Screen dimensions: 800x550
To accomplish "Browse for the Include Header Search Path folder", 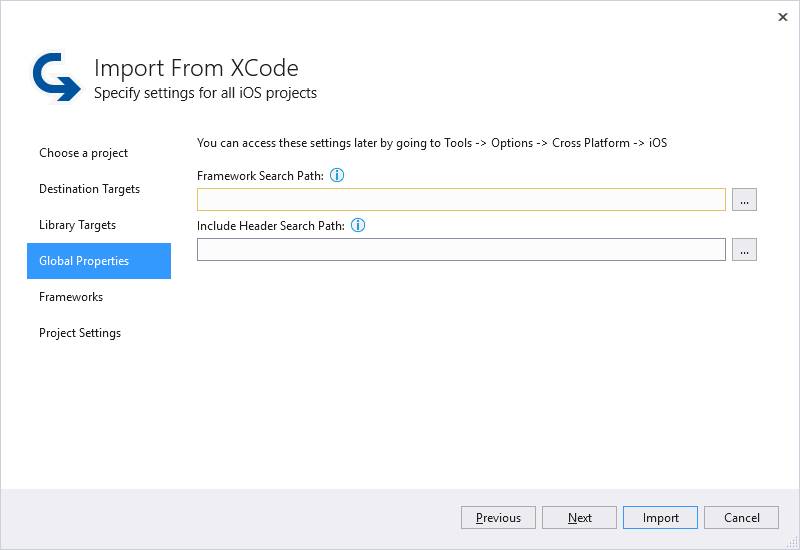I will tap(744, 249).
